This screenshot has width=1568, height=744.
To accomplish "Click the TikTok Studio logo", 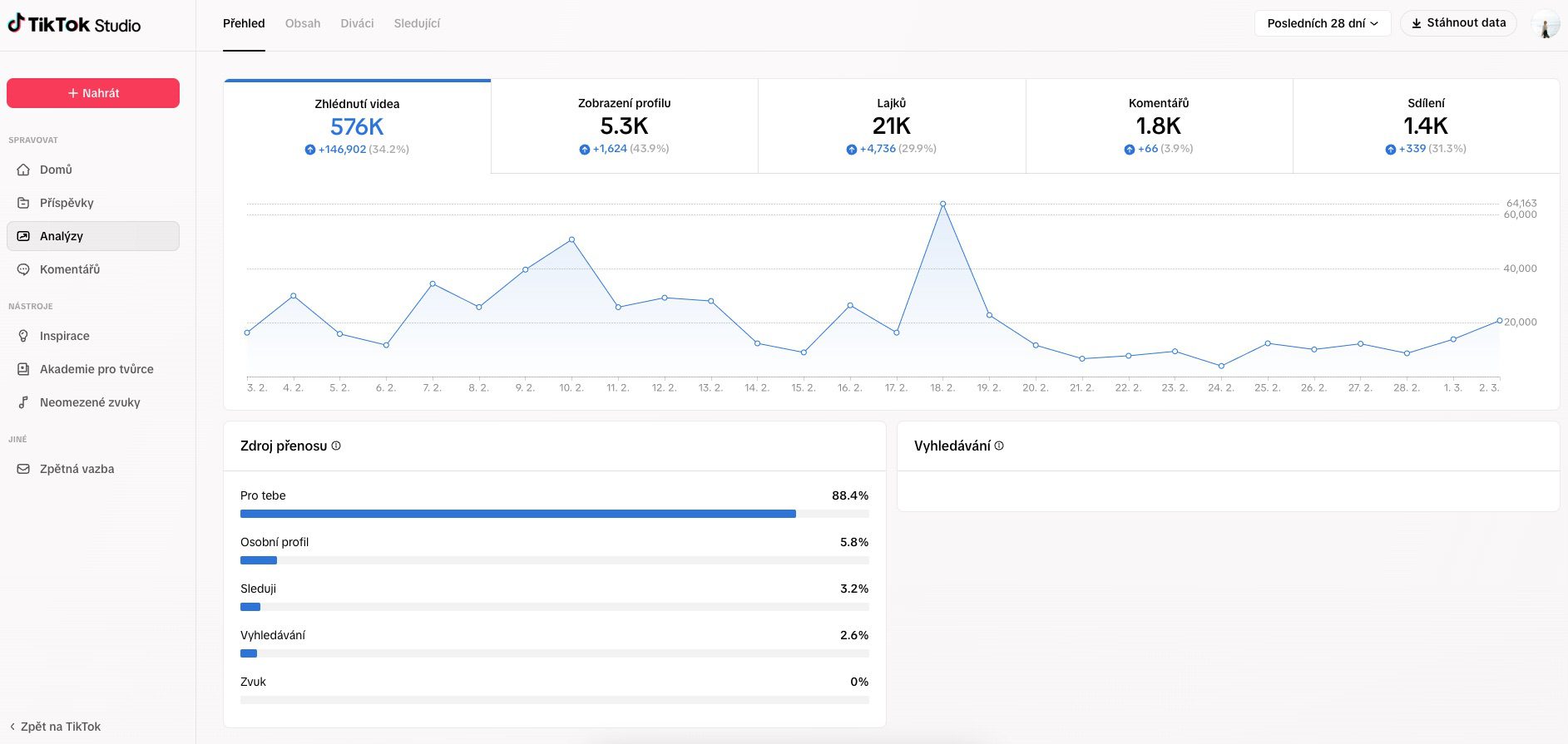I will tap(74, 24).
